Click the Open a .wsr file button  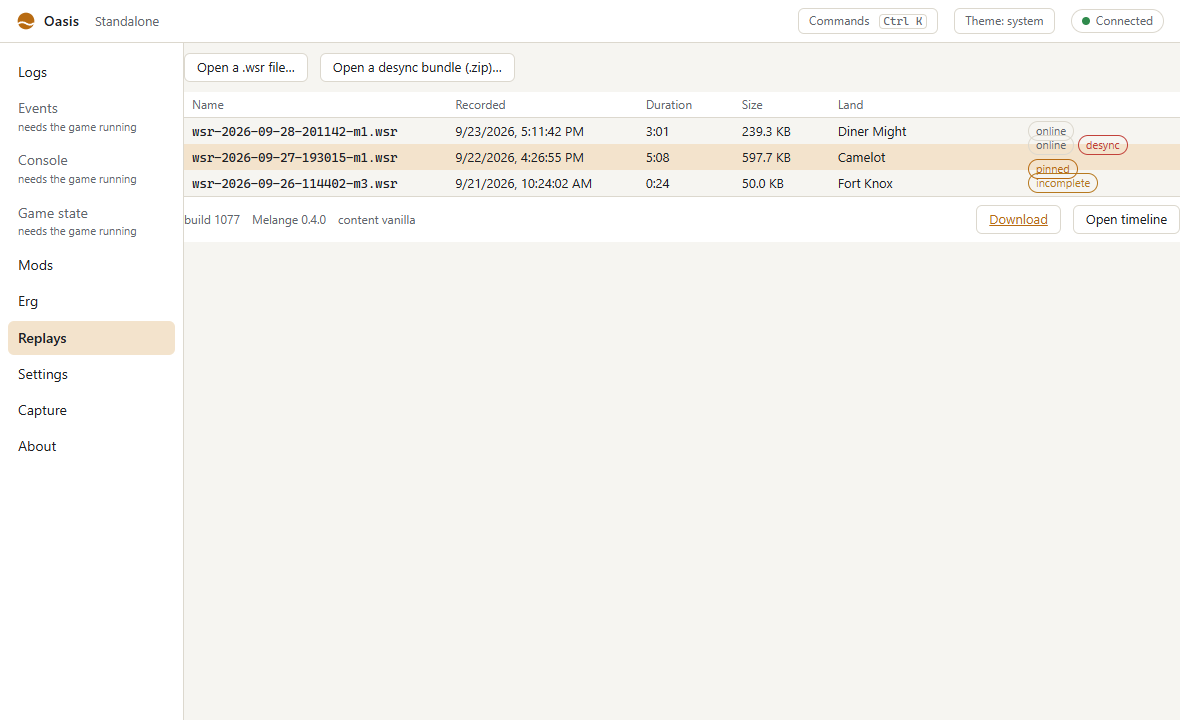click(x=246, y=68)
